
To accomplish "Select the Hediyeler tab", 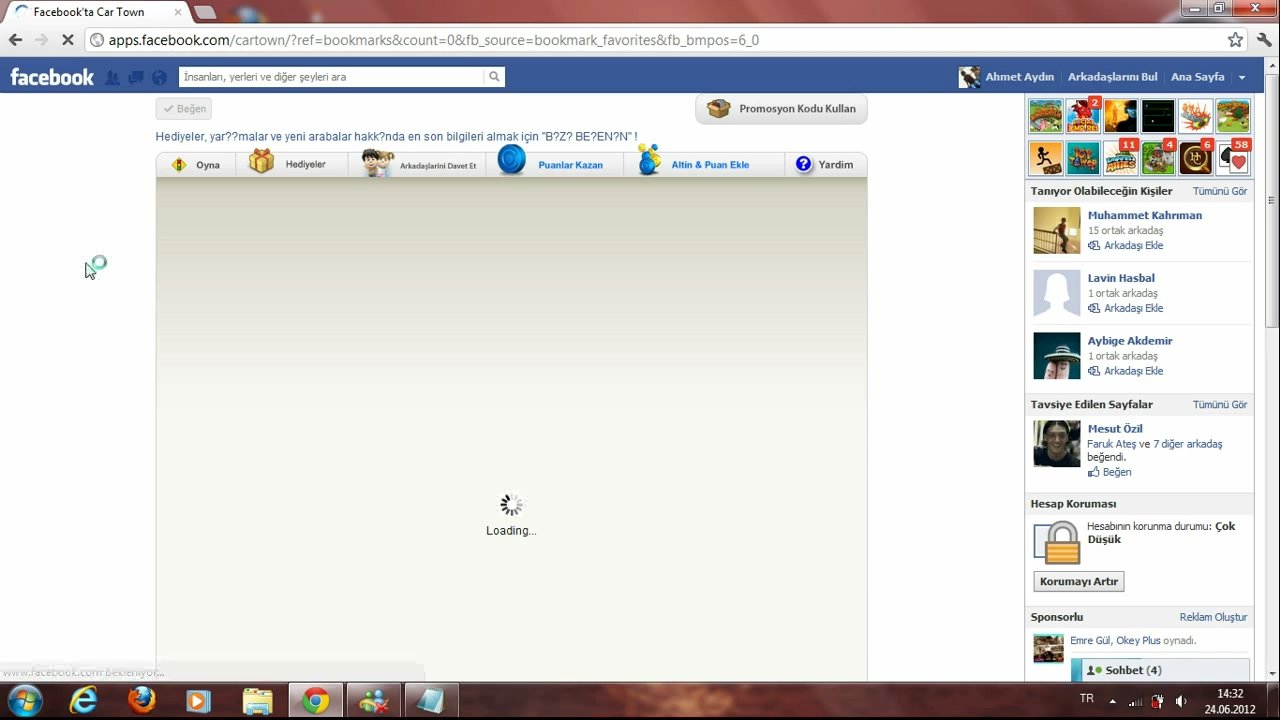I will click(x=292, y=164).
